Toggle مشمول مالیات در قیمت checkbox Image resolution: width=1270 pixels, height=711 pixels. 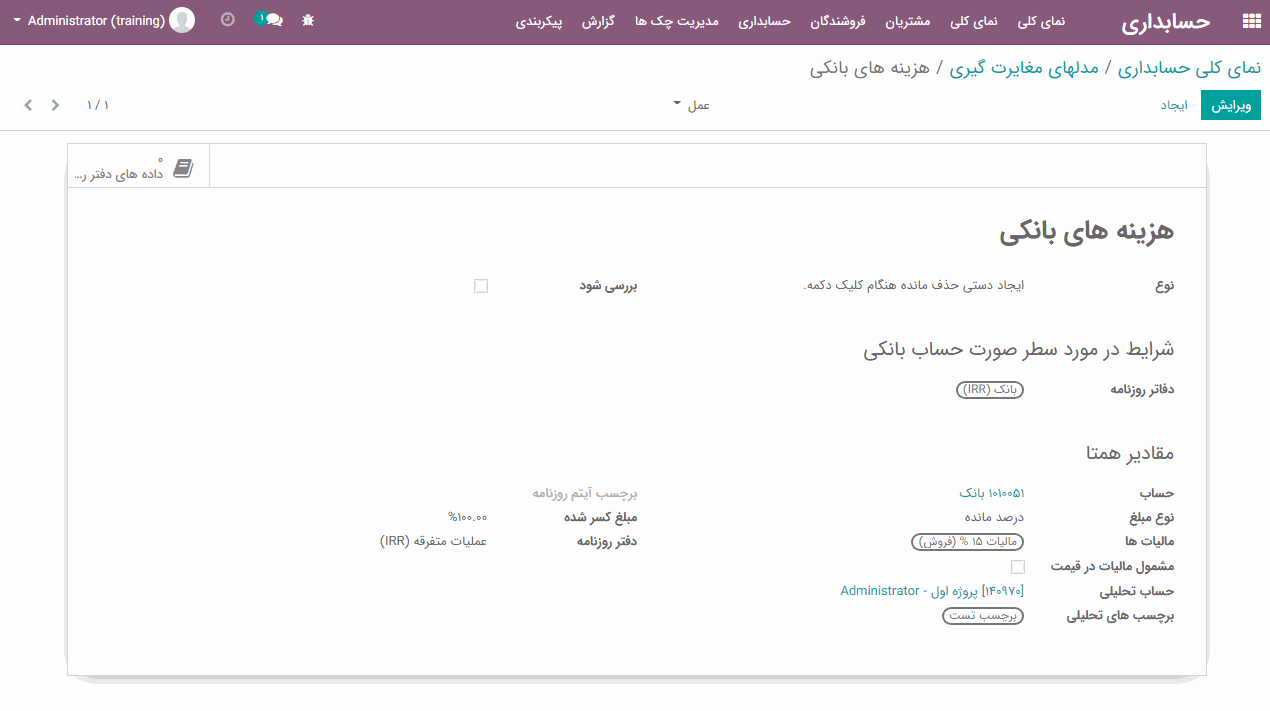(x=1018, y=567)
